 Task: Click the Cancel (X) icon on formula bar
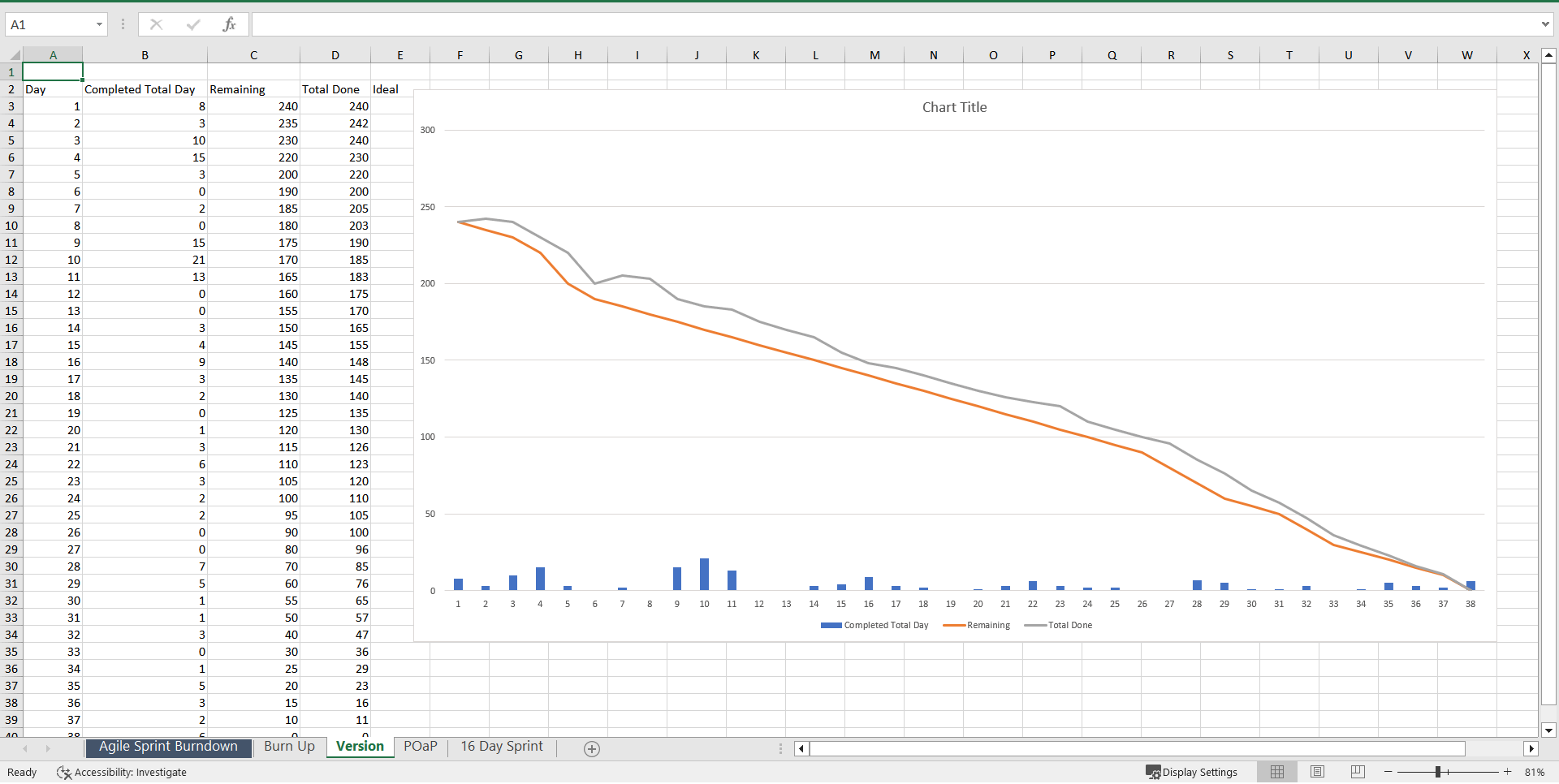coord(156,24)
